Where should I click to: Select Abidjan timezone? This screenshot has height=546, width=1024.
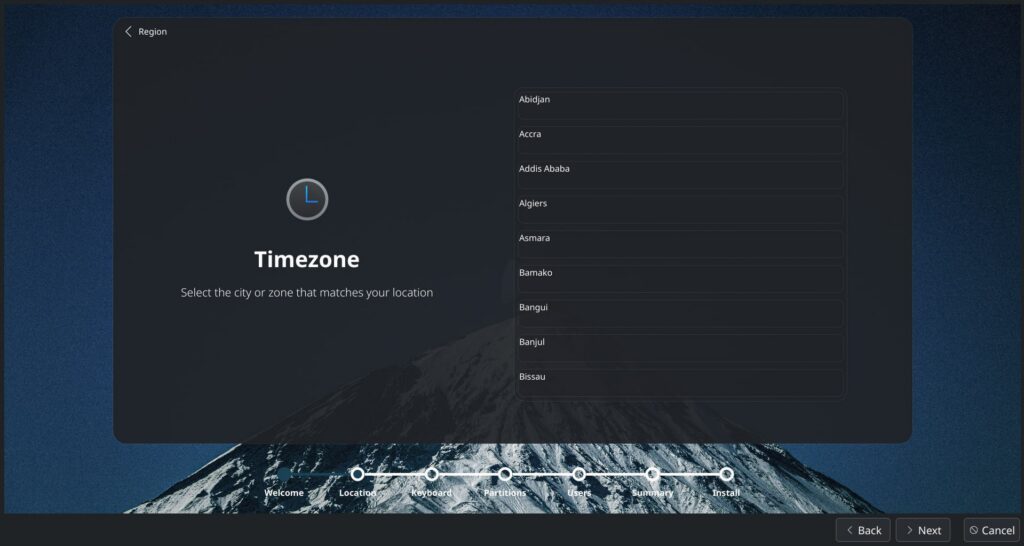(680, 106)
